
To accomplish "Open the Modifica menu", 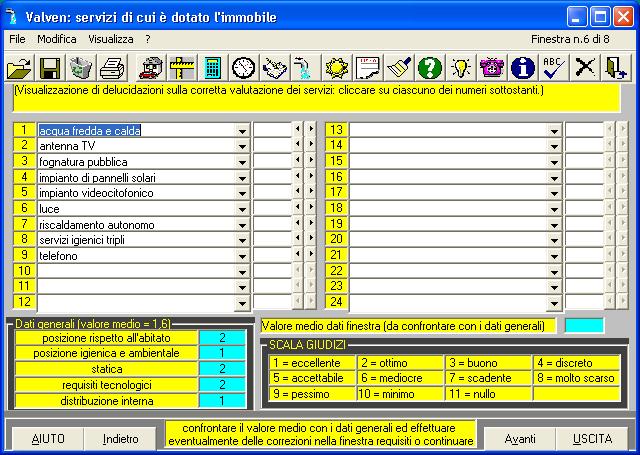I will [x=56, y=39].
